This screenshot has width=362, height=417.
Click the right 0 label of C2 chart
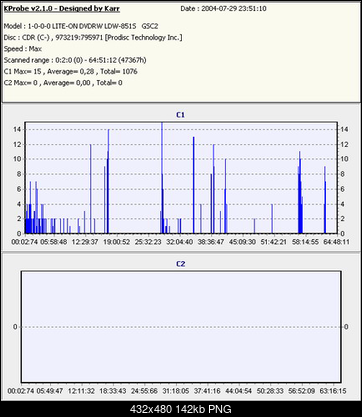pyautogui.click(x=346, y=327)
